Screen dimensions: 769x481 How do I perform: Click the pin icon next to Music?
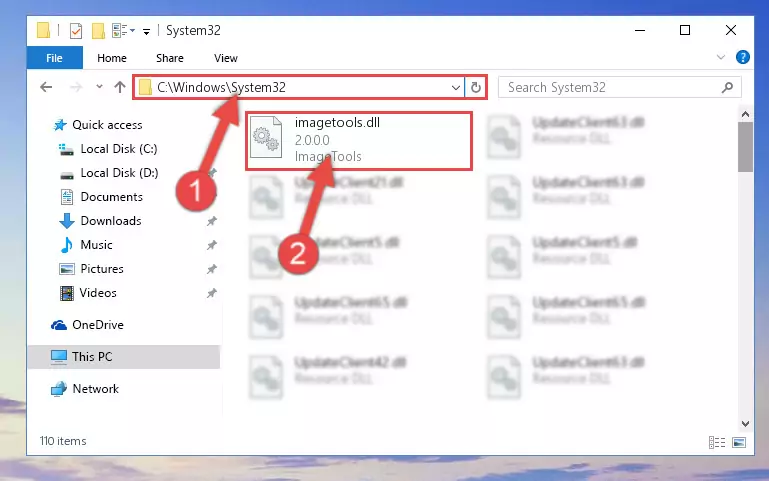[211, 245]
